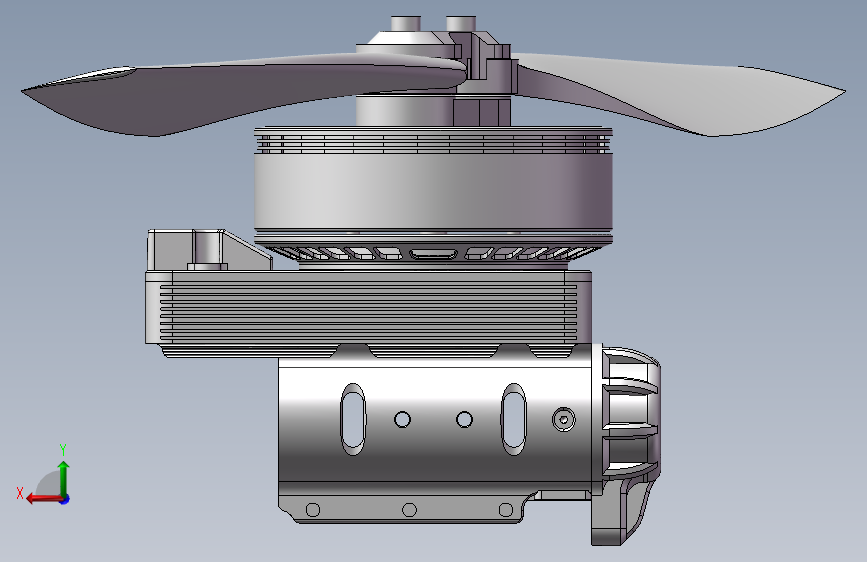Image resolution: width=867 pixels, height=562 pixels.
Task: Click the green Y axis arrow on the triad
Action: pos(64,478)
